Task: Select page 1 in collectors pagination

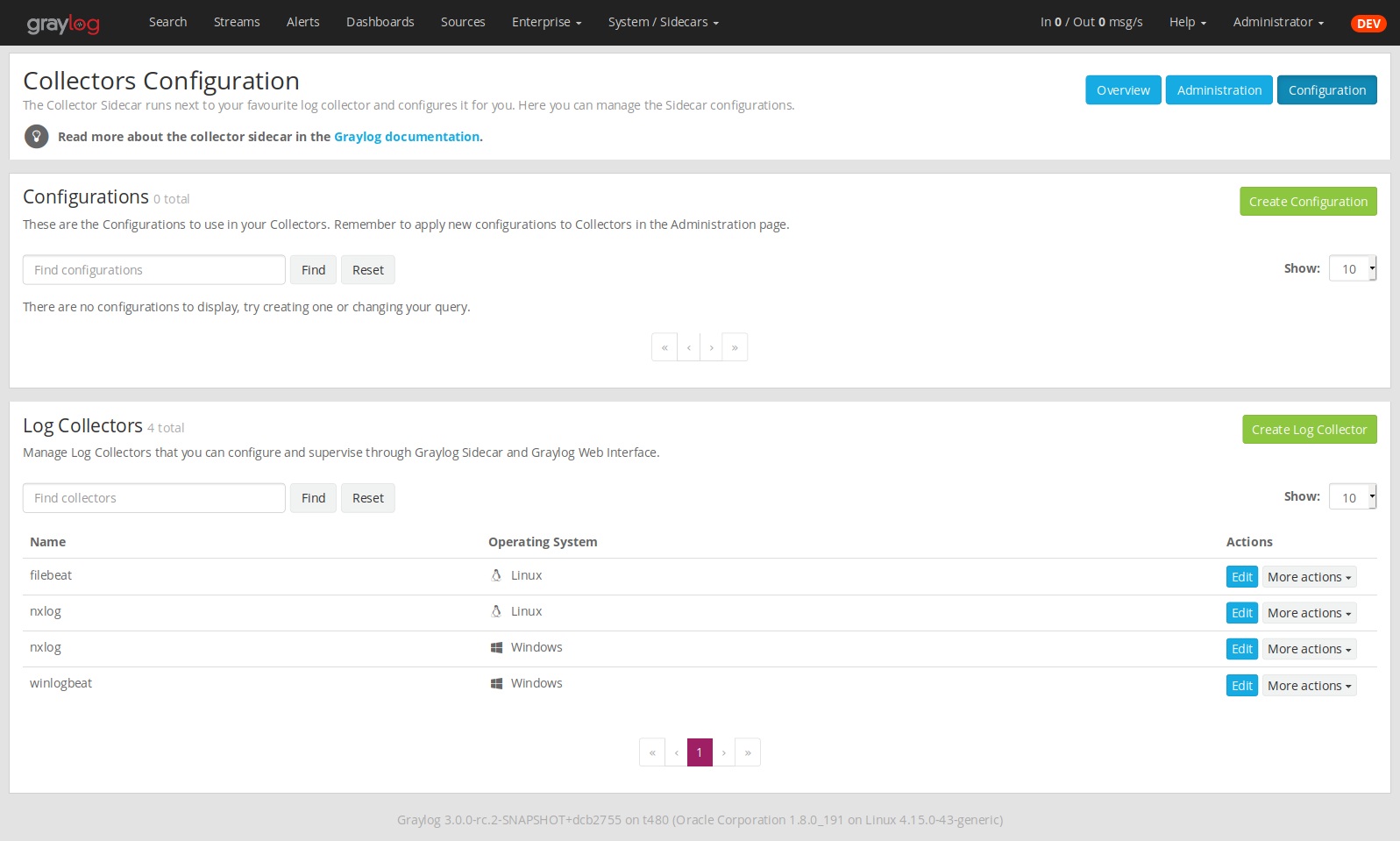Action: pyautogui.click(x=700, y=752)
